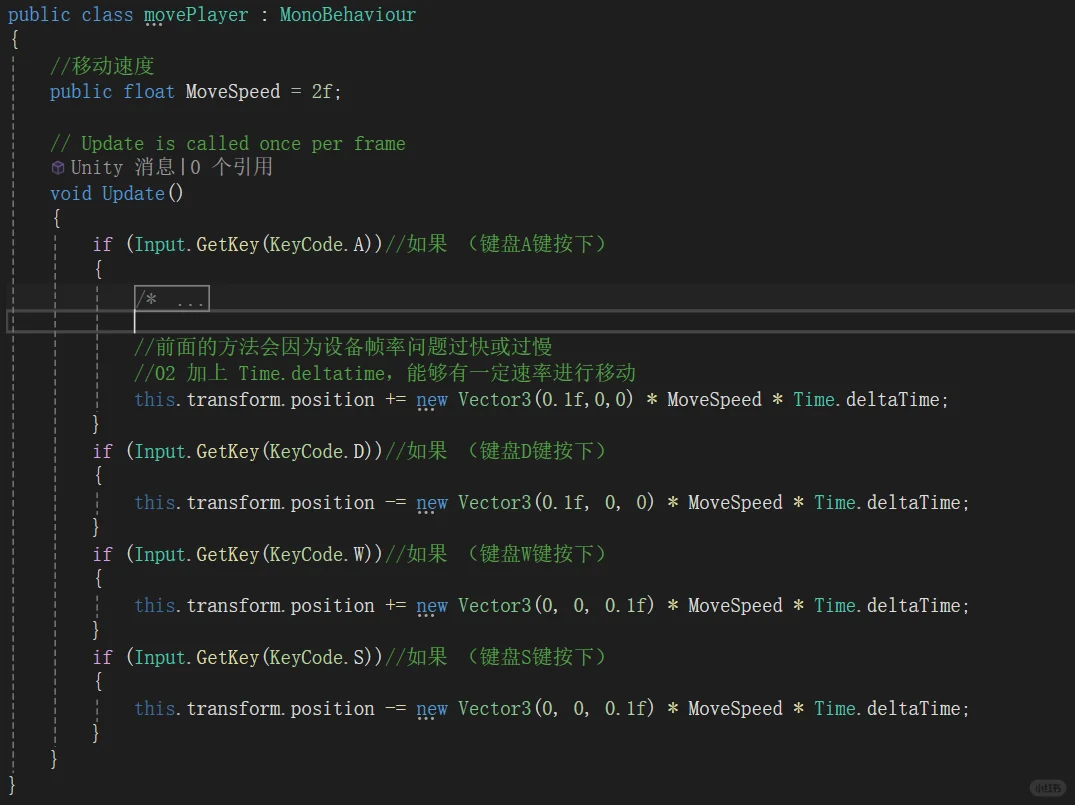Click the float keyword
Image resolution: width=1075 pixels, height=805 pixels.
[x=149, y=91]
